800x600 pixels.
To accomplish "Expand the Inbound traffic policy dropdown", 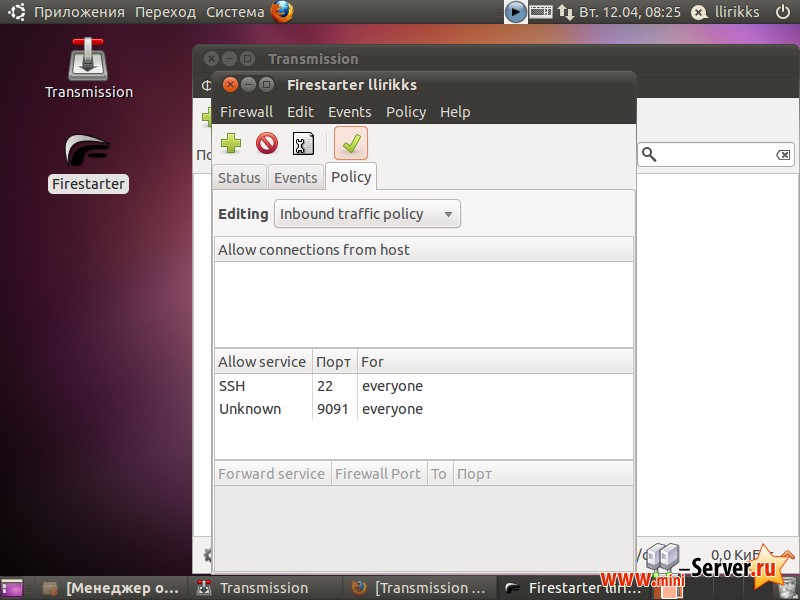I will point(367,214).
